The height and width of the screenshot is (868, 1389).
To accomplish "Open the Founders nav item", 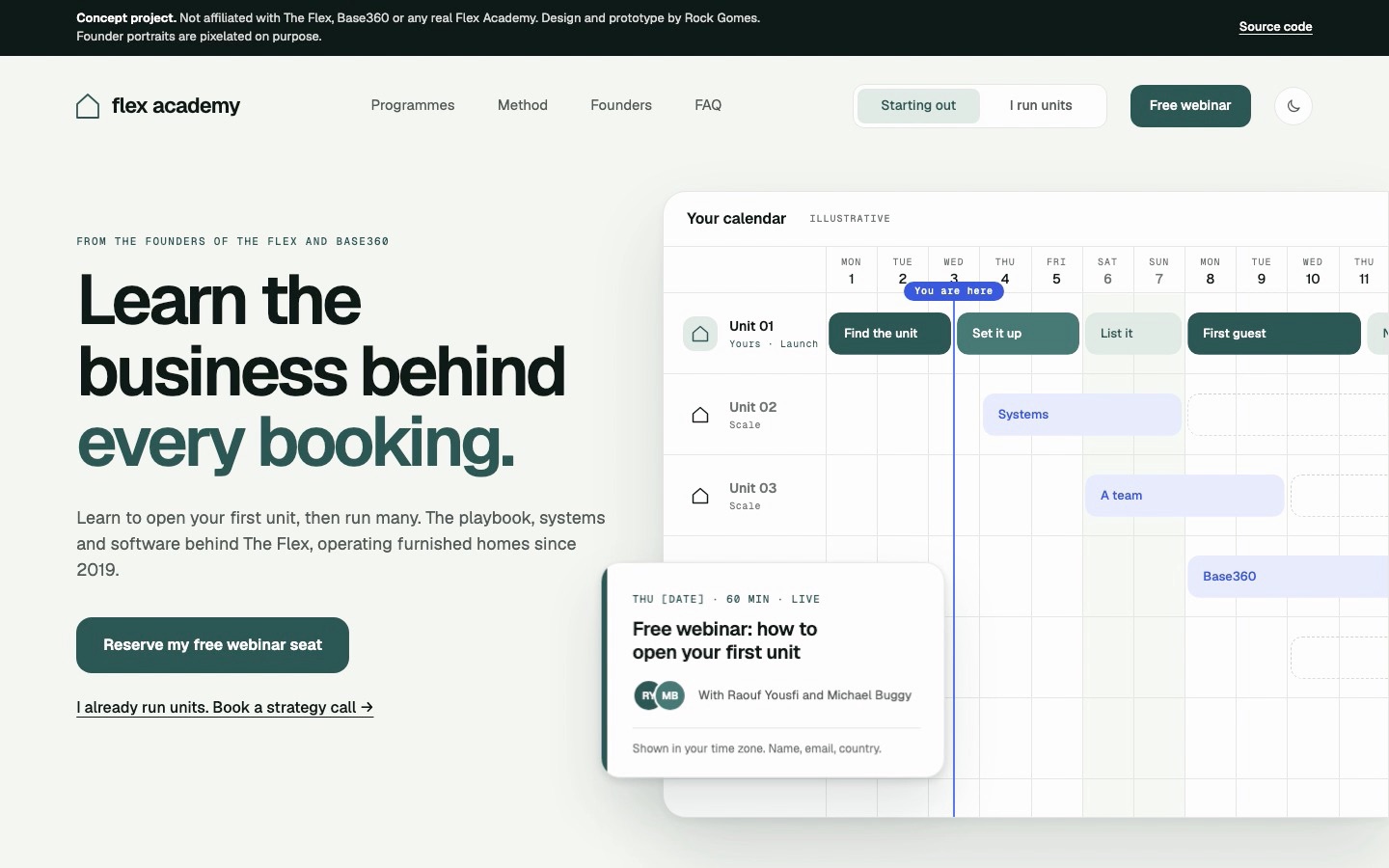I will point(621,105).
